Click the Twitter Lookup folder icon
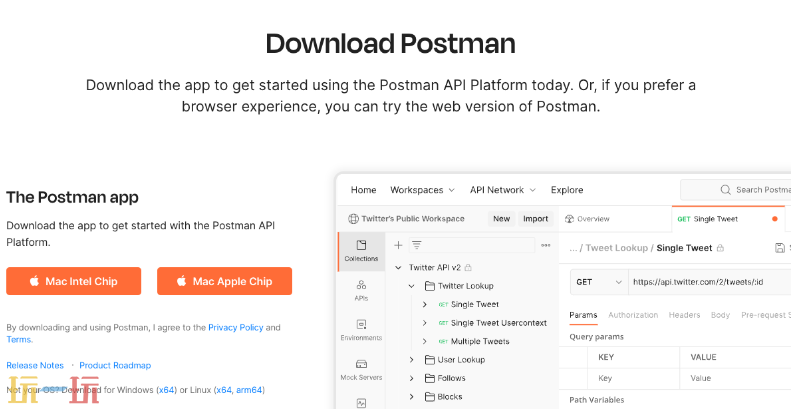 click(x=430, y=286)
